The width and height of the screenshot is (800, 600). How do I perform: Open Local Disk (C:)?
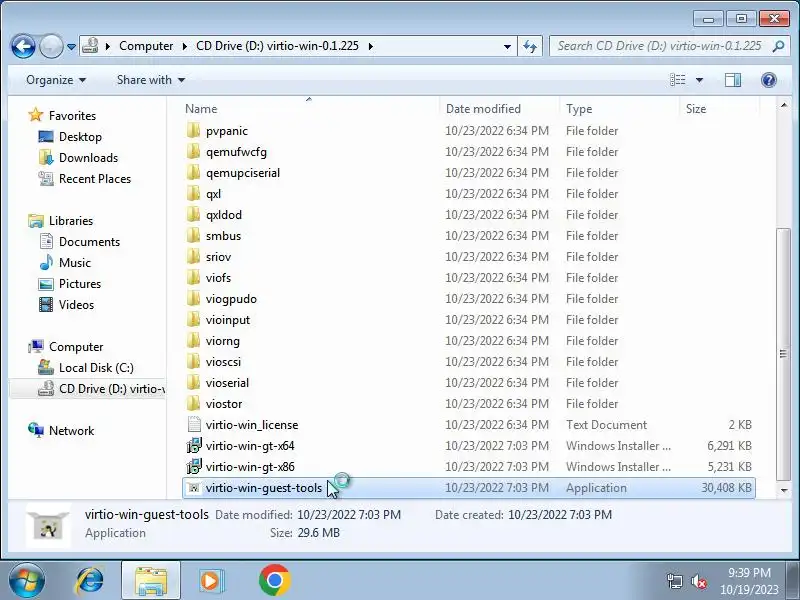pyautogui.click(x=96, y=368)
